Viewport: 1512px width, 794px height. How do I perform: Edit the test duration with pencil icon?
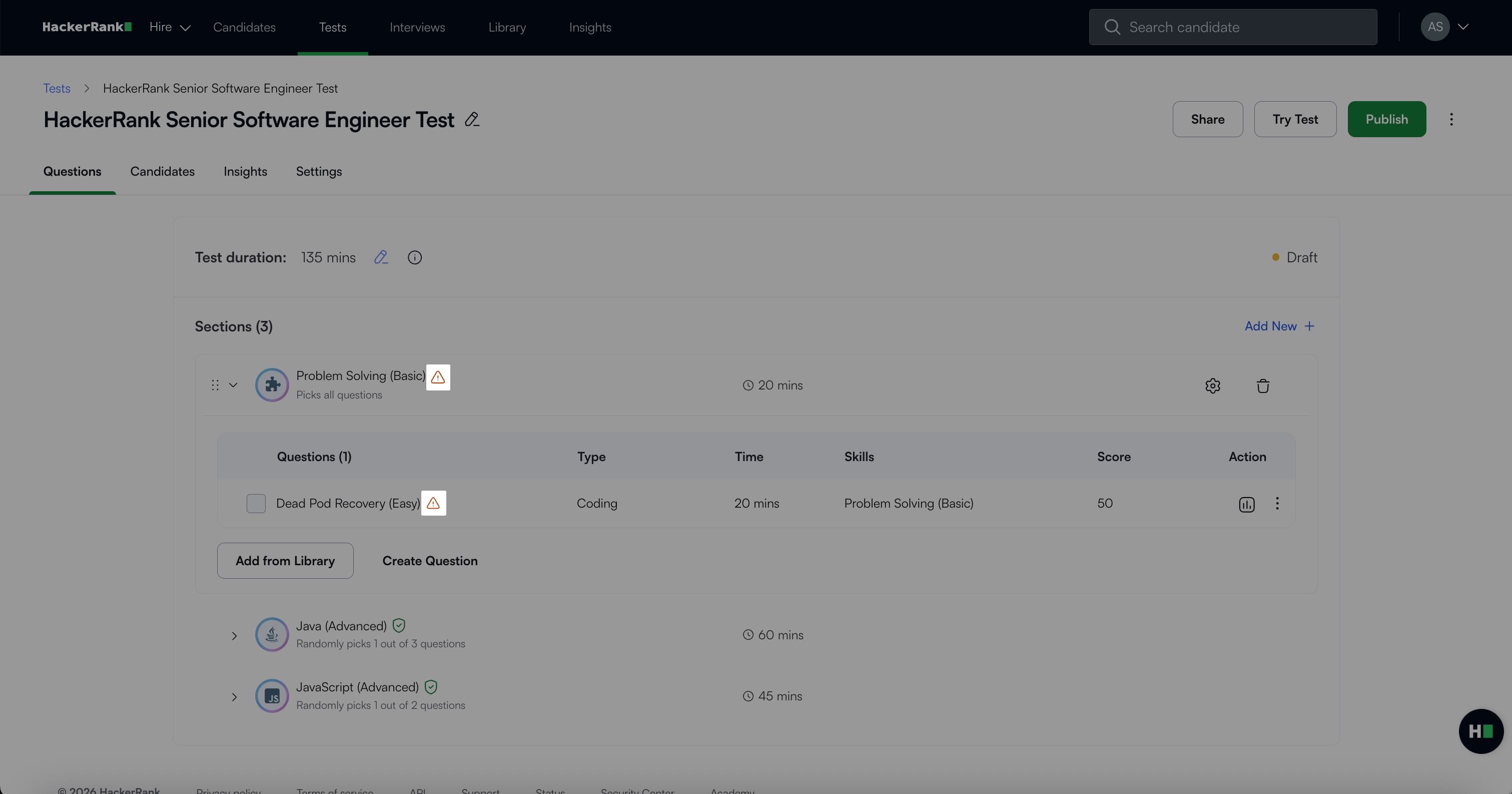[381, 257]
